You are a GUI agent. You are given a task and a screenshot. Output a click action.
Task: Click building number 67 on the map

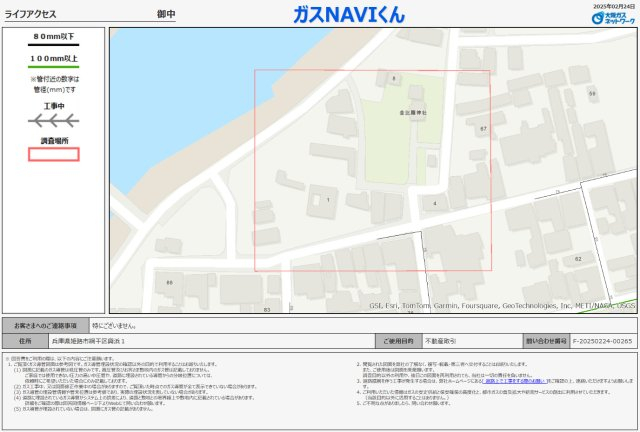pos(483,129)
